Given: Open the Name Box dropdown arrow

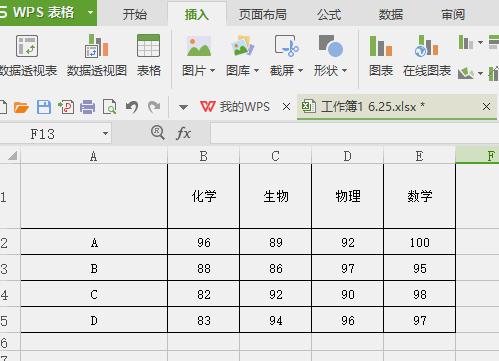Looking at the screenshot, I should coord(105,134).
